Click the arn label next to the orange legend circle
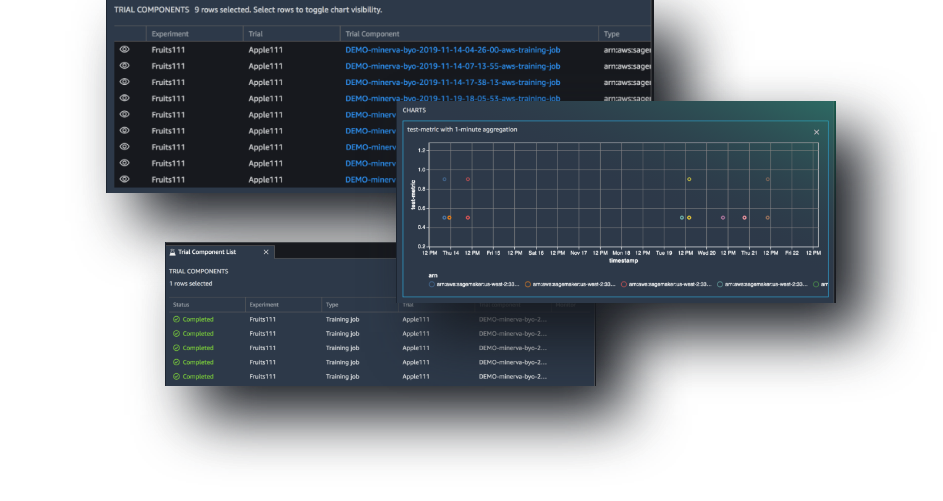This screenshot has width=943, height=501. pos(574,284)
